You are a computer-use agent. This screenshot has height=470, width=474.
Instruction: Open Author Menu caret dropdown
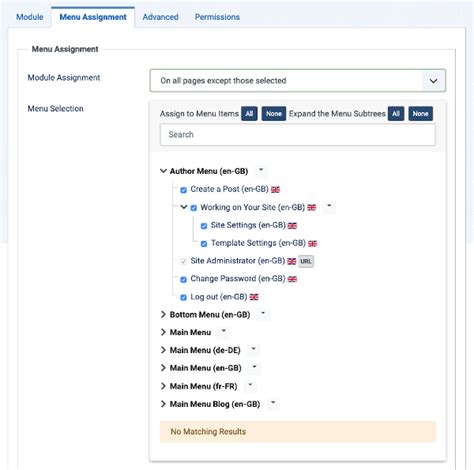[261, 170]
